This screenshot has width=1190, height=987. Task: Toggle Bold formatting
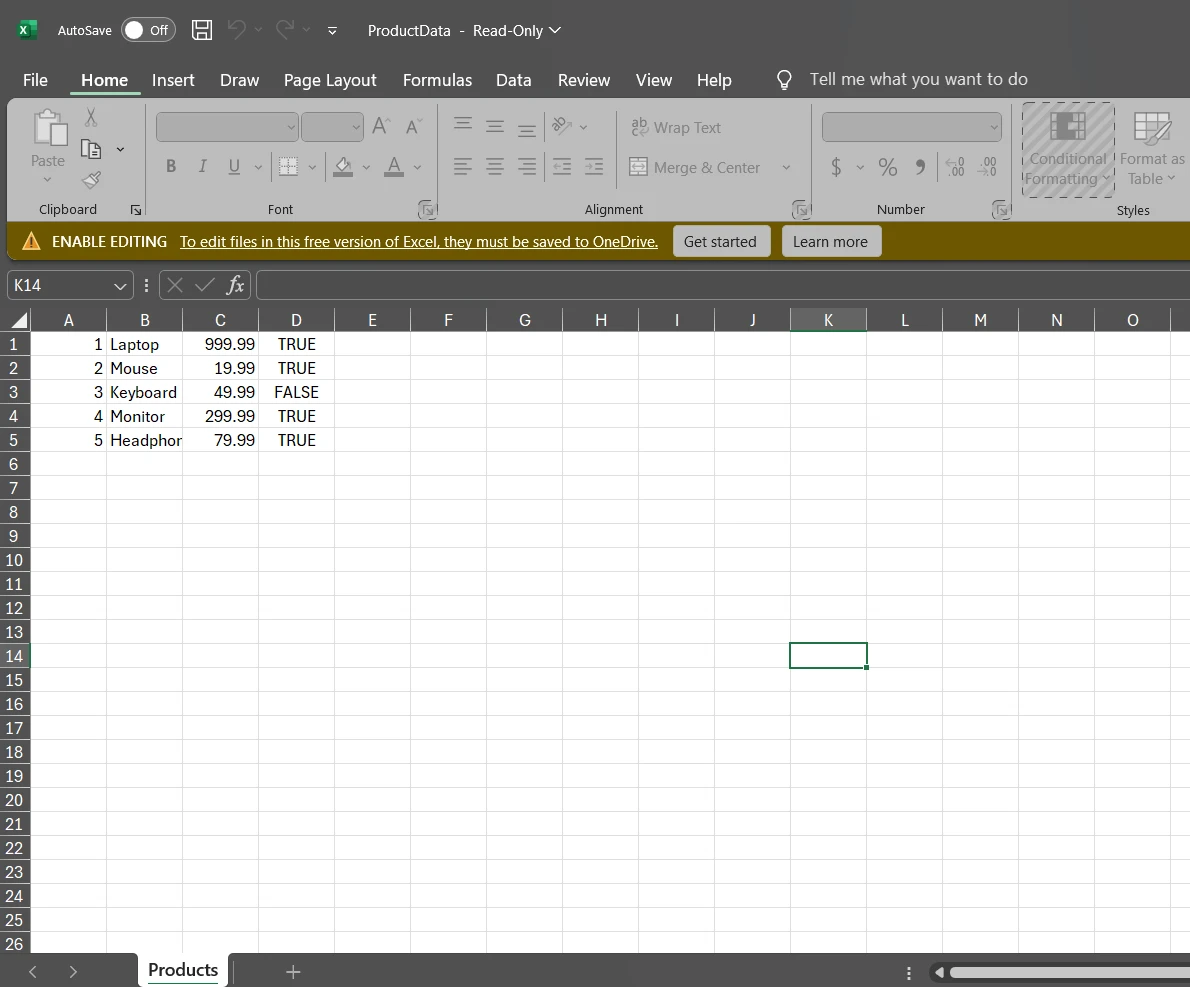tap(171, 167)
